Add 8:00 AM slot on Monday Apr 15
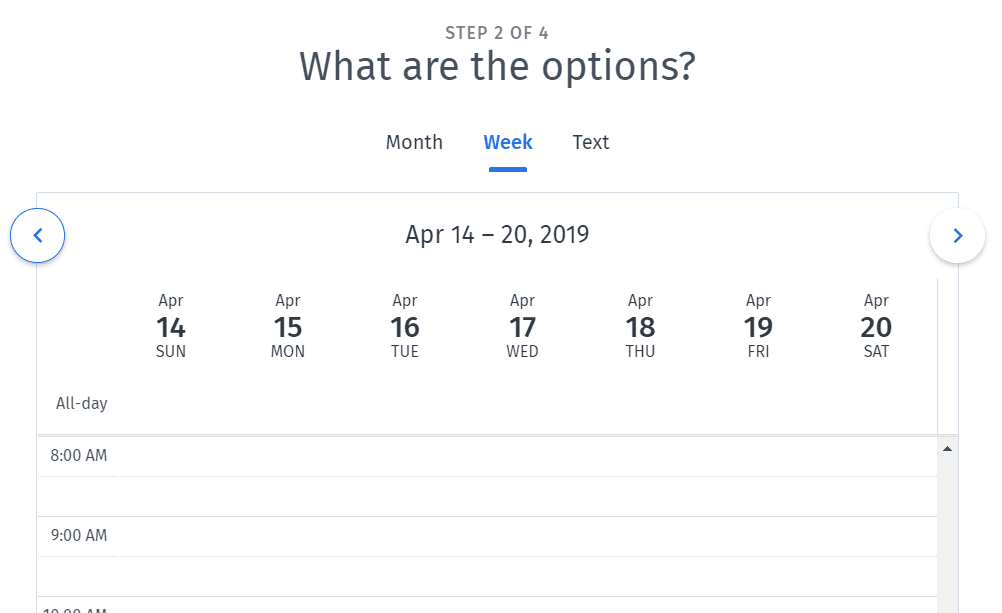Screen dimensions: 1002x613 point(288,456)
